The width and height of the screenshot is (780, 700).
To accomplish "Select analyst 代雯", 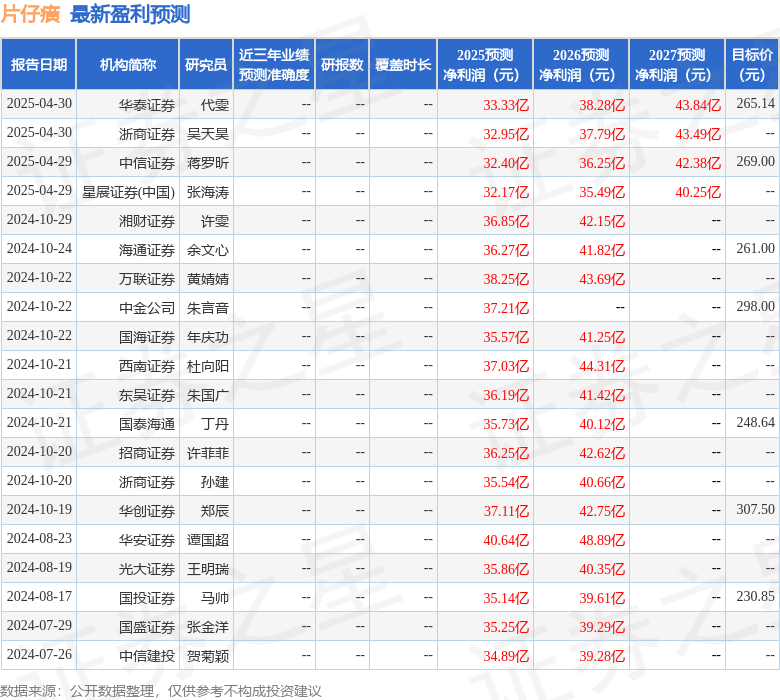I will (x=215, y=105).
